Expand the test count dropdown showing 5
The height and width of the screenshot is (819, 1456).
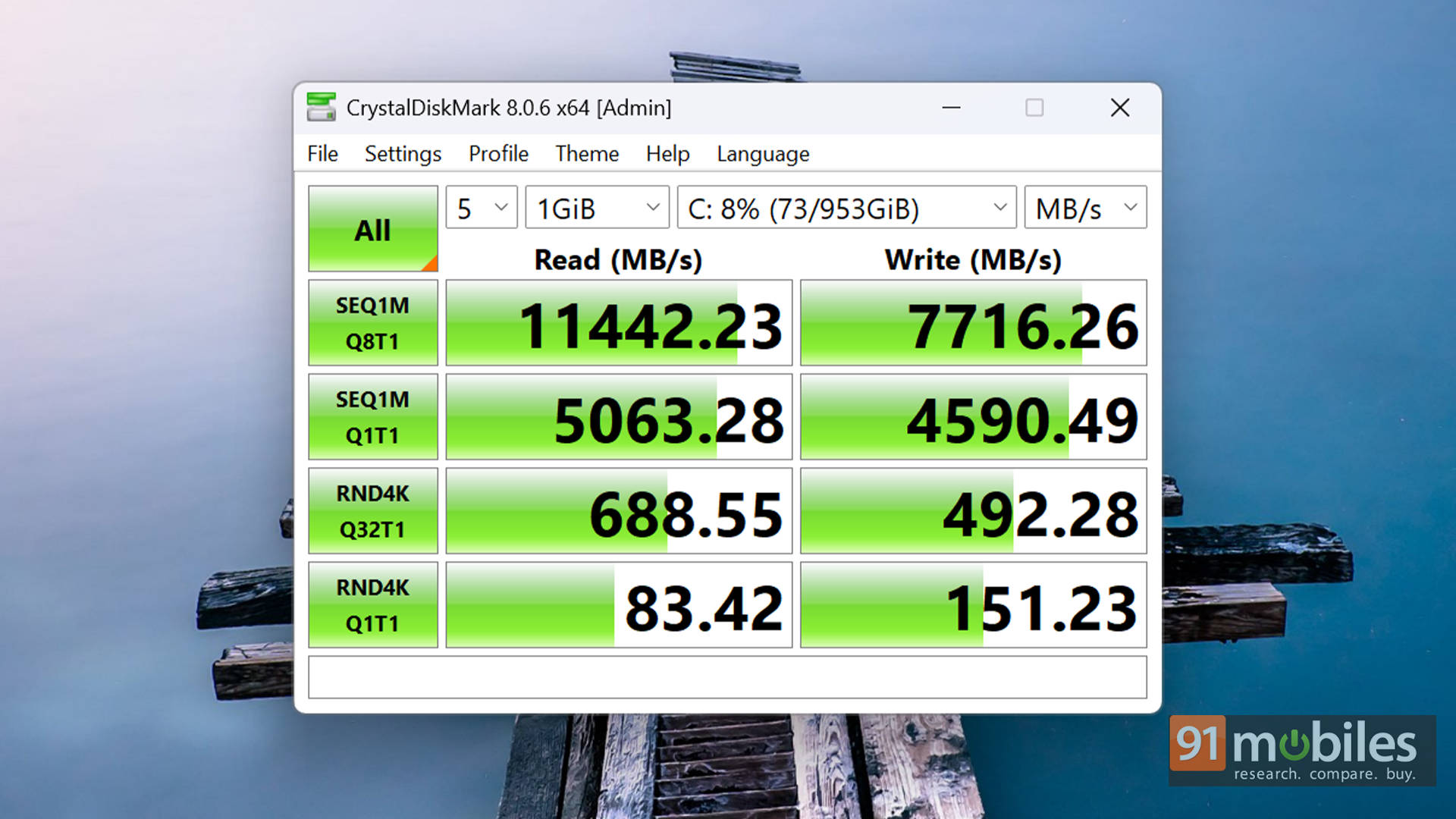[482, 207]
